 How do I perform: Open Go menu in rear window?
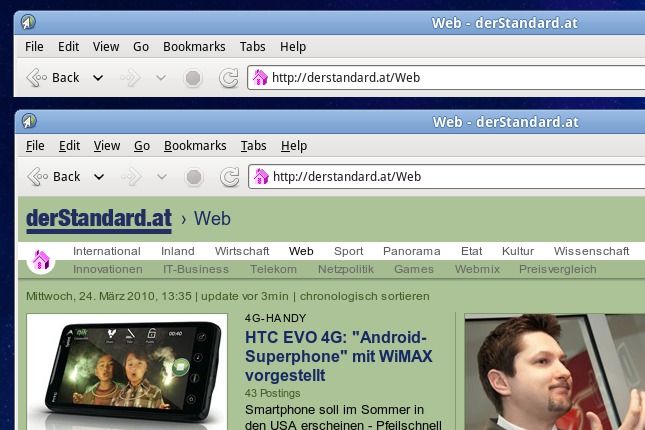141,46
